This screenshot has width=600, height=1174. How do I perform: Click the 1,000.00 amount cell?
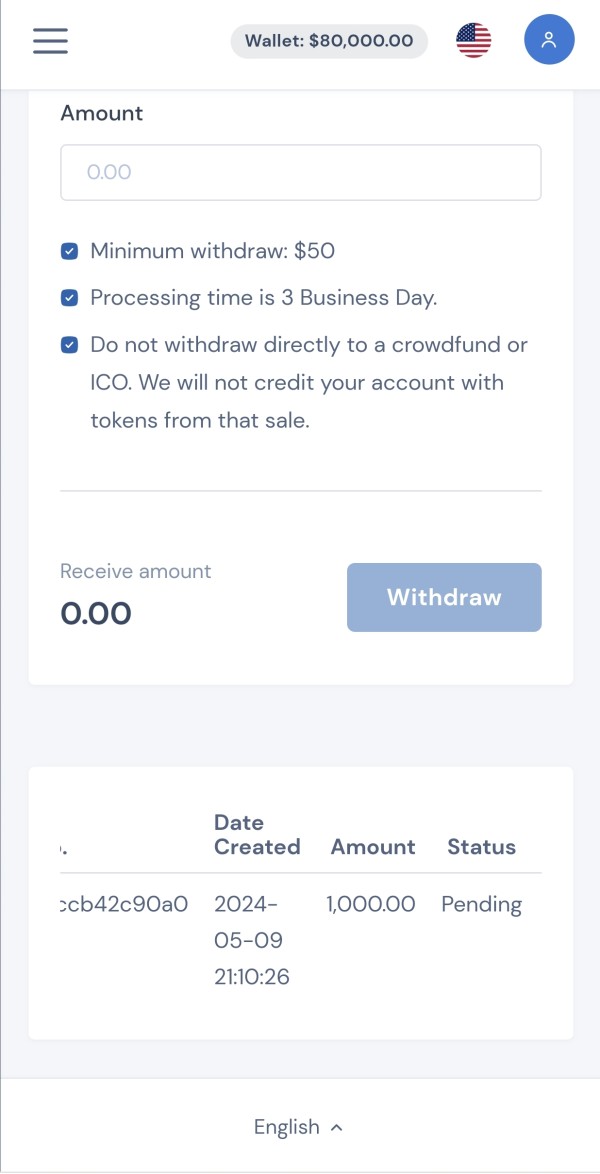[x=370, y=905]
